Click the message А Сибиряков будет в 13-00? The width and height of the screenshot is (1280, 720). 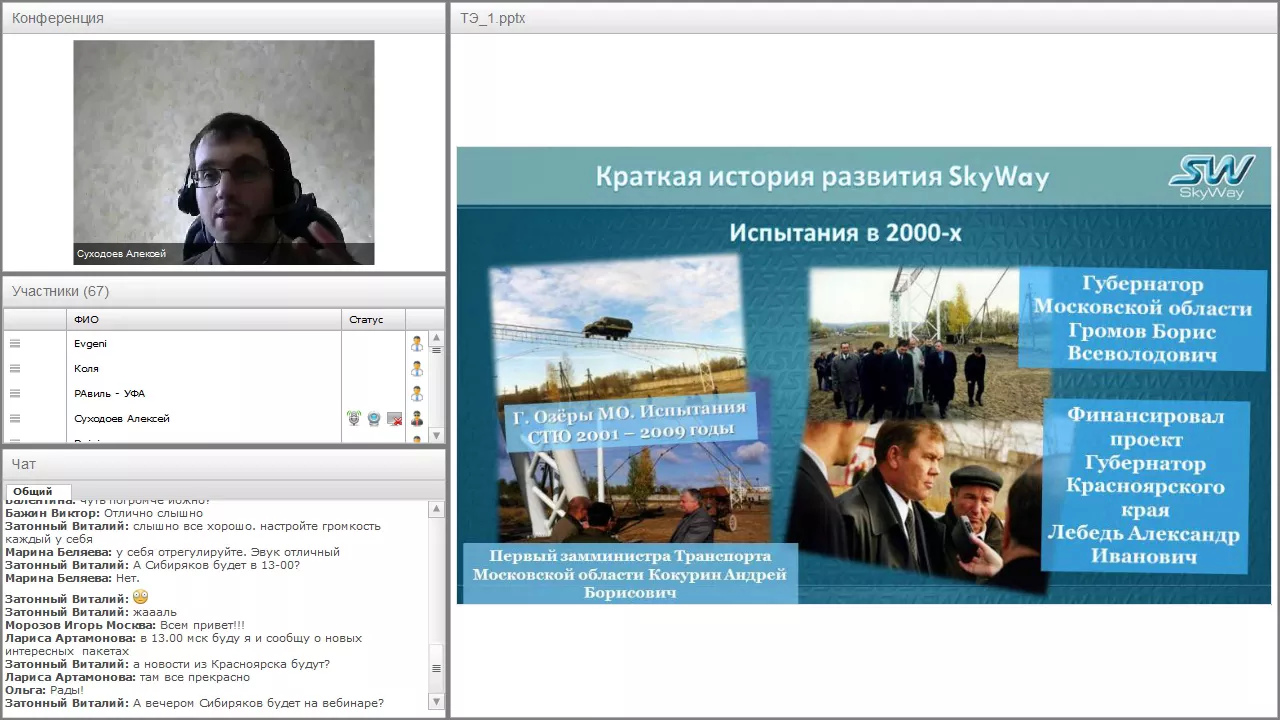pos(216,565)
